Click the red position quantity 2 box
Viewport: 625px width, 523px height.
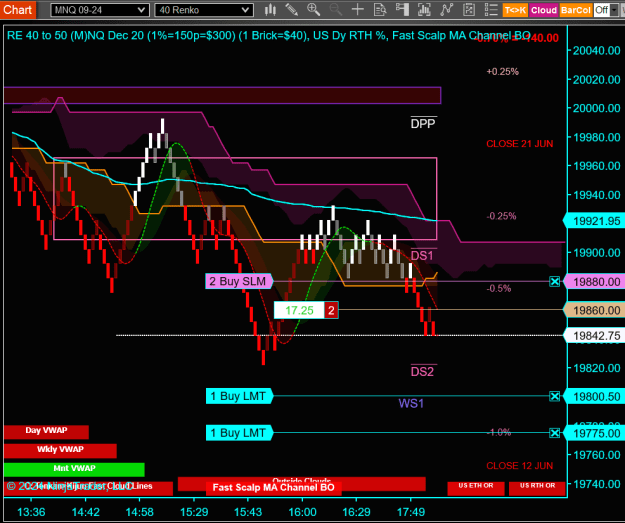(x=331, y=310)
